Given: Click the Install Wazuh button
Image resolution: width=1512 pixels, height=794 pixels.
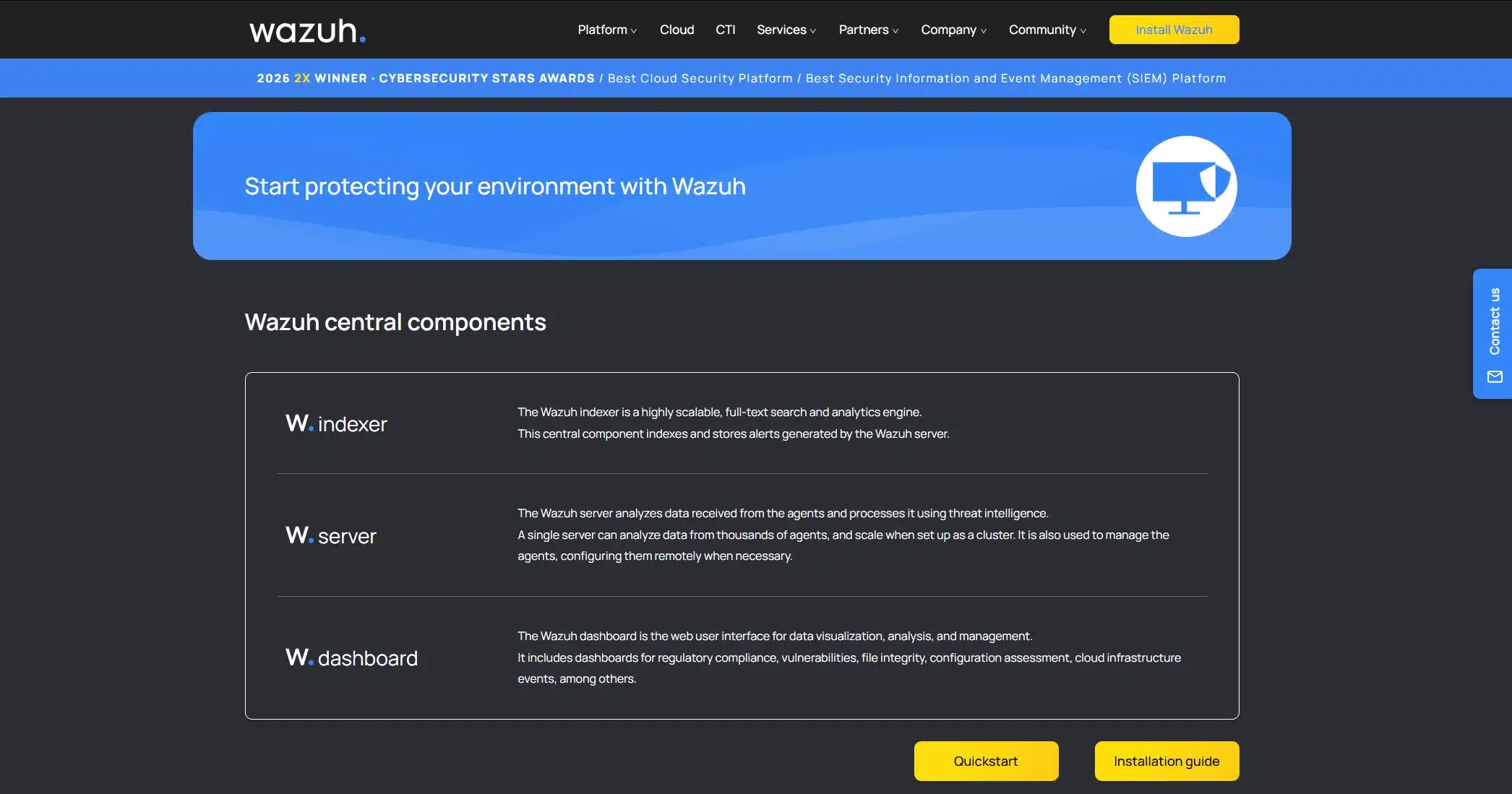Looking at the screenshot, I should [x=1174, y=30].
